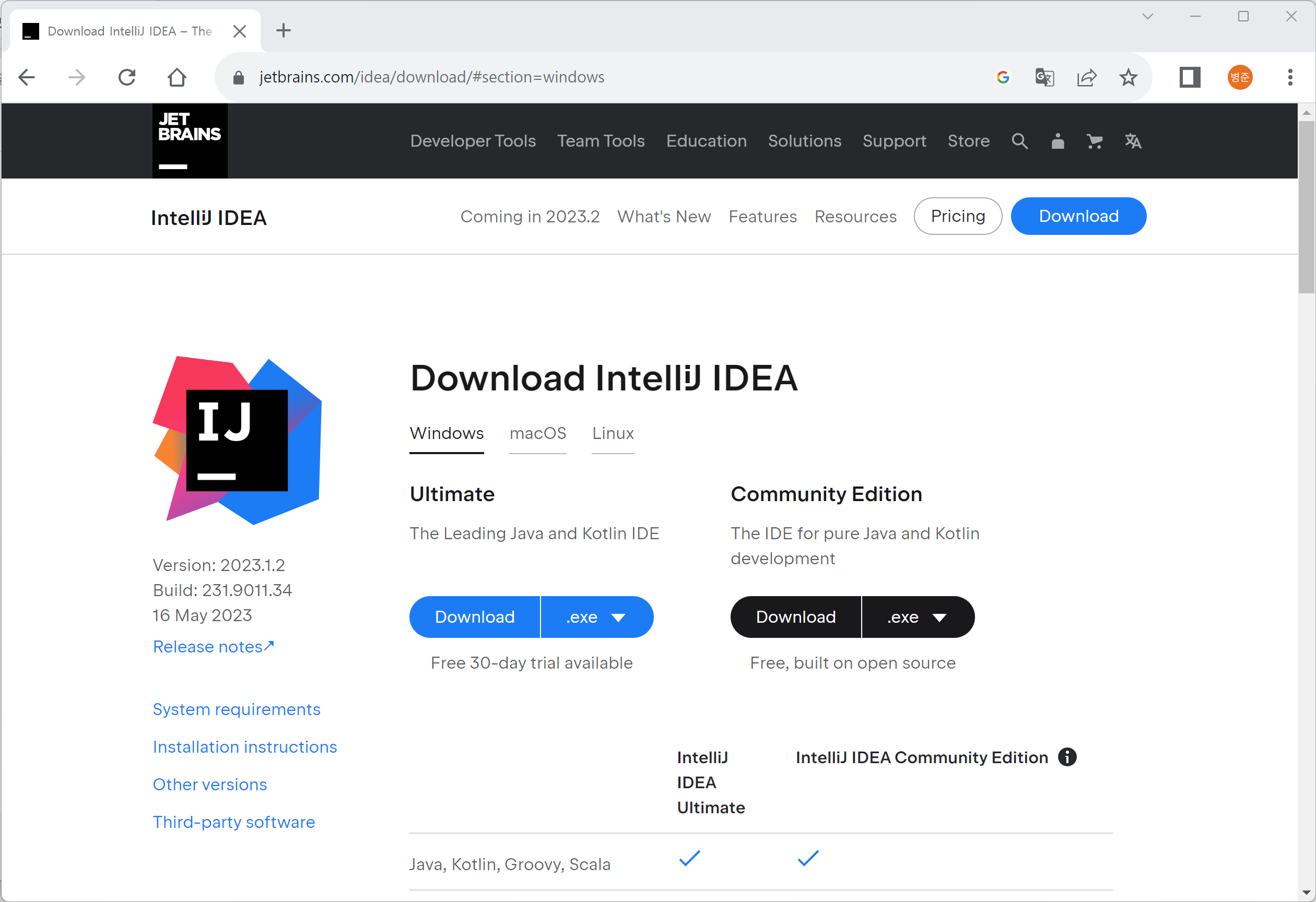Open the Developer Tools menu

click(473, 141)
